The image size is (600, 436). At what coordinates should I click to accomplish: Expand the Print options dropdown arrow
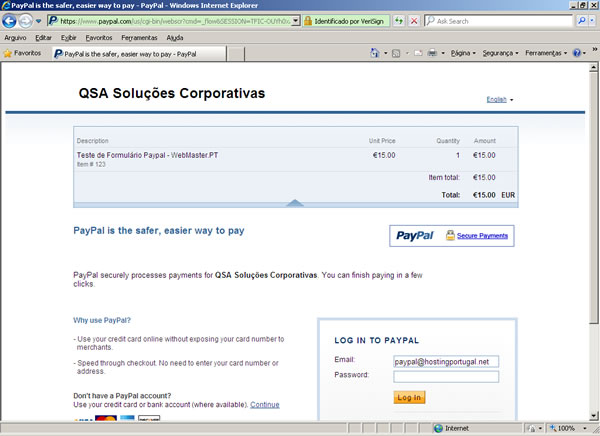pyautogui.click(x=443, y=53)
